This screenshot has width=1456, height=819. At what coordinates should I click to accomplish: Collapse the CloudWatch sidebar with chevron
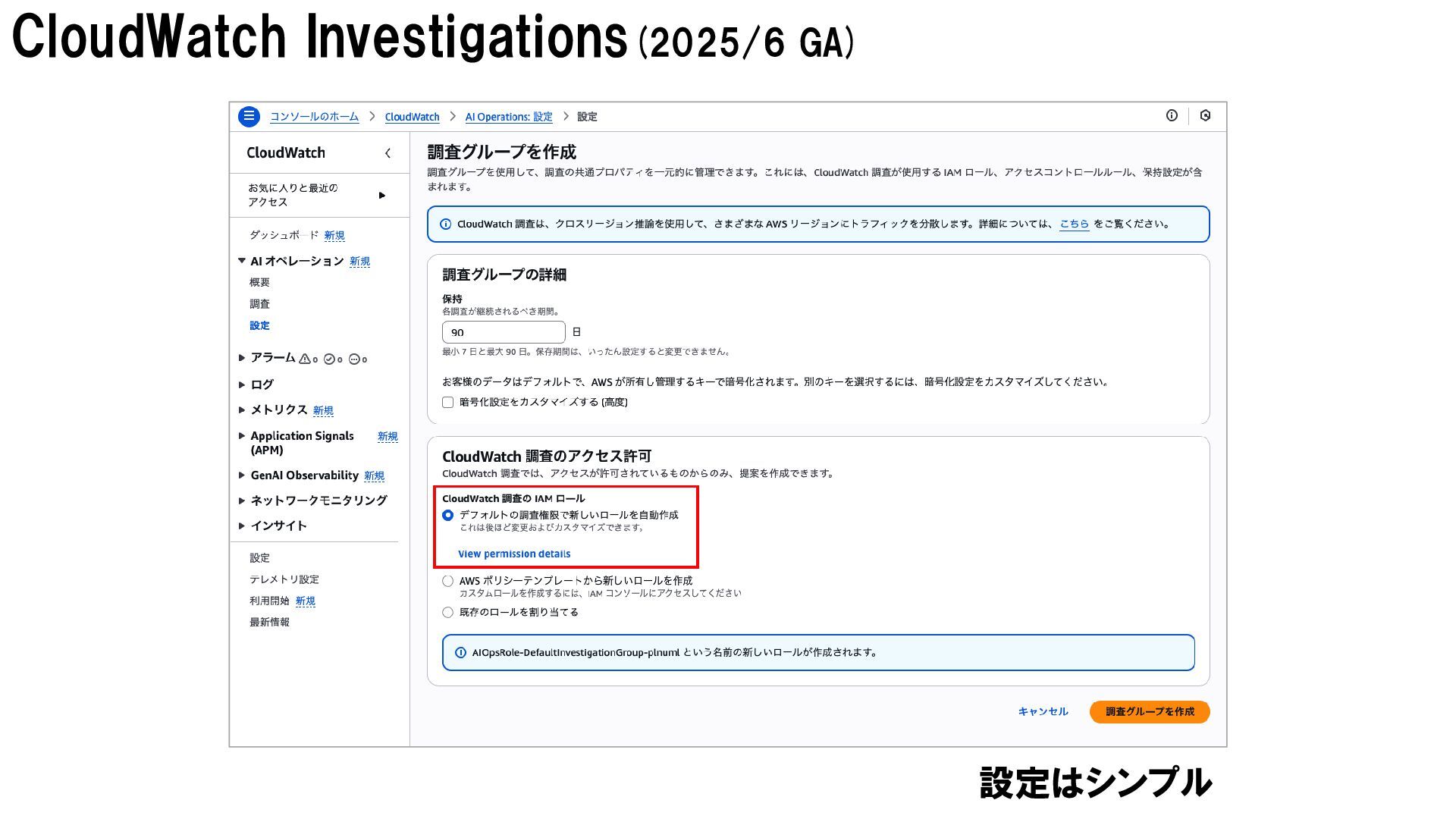[388, 153]
